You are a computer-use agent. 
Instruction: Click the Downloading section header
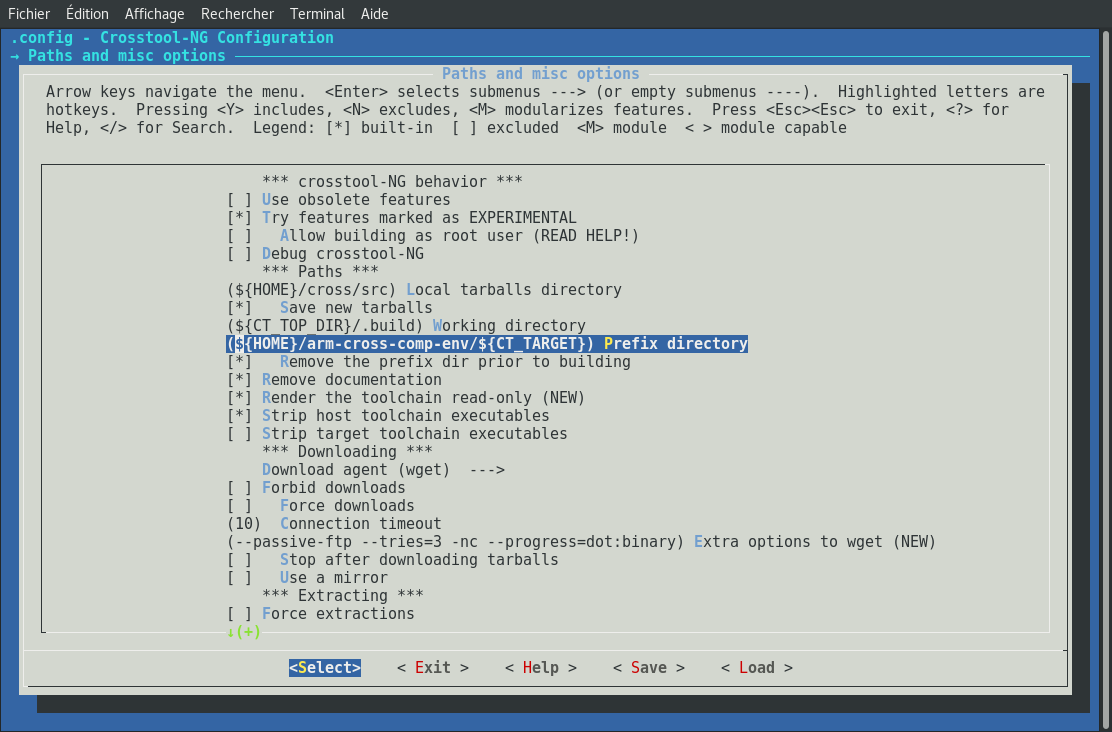[348, 452]
